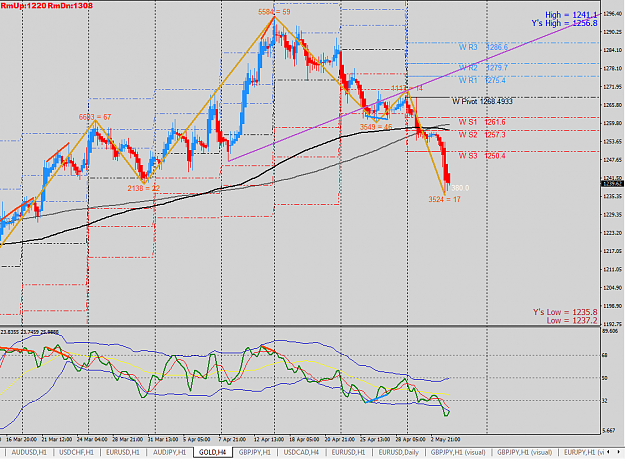The height and width of the screenshot is (459, 625).
Task: Open the EURJPY,H1 visual chart tab
Action: (x=583, y=452)
